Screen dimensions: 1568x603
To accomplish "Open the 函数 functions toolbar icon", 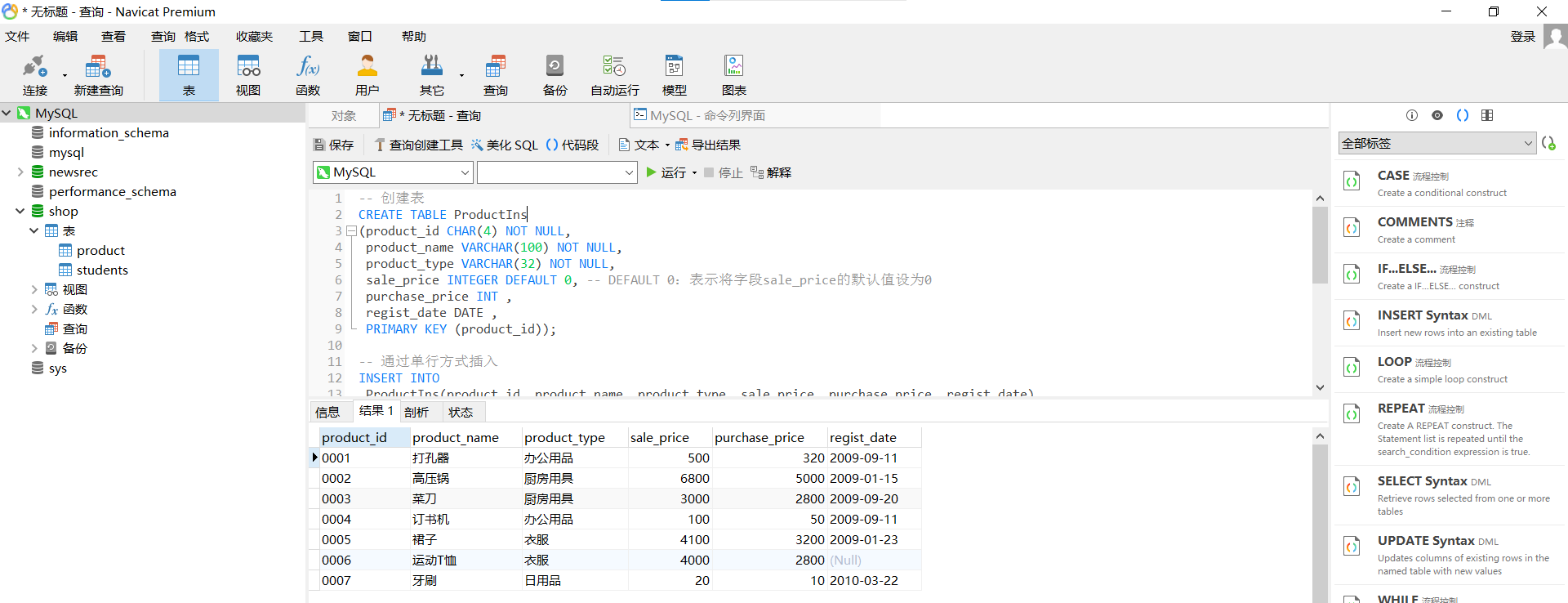I will click(308, 75).
